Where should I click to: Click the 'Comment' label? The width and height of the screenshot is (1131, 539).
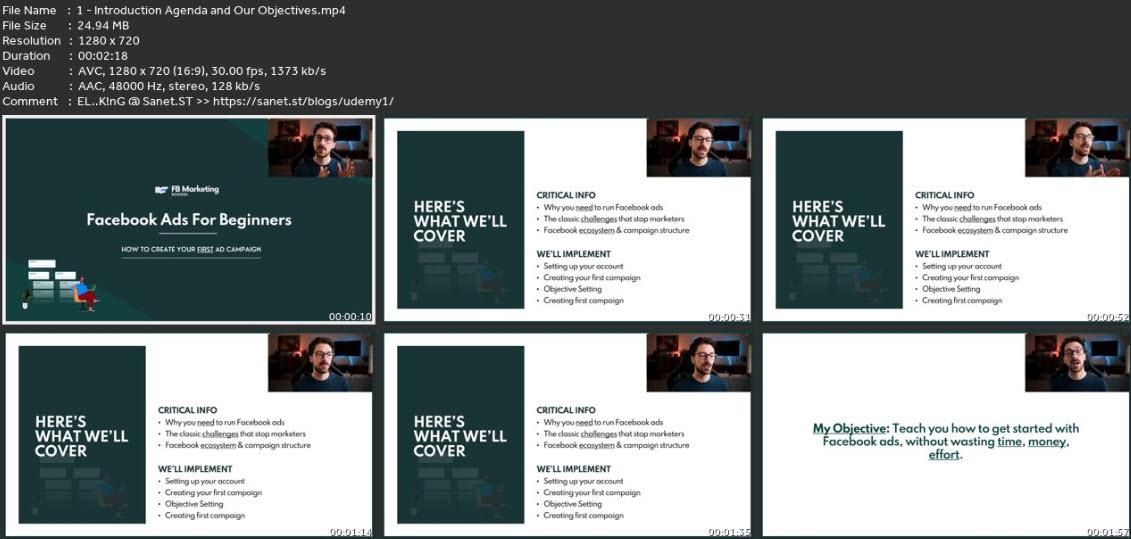tap(30, 101)
